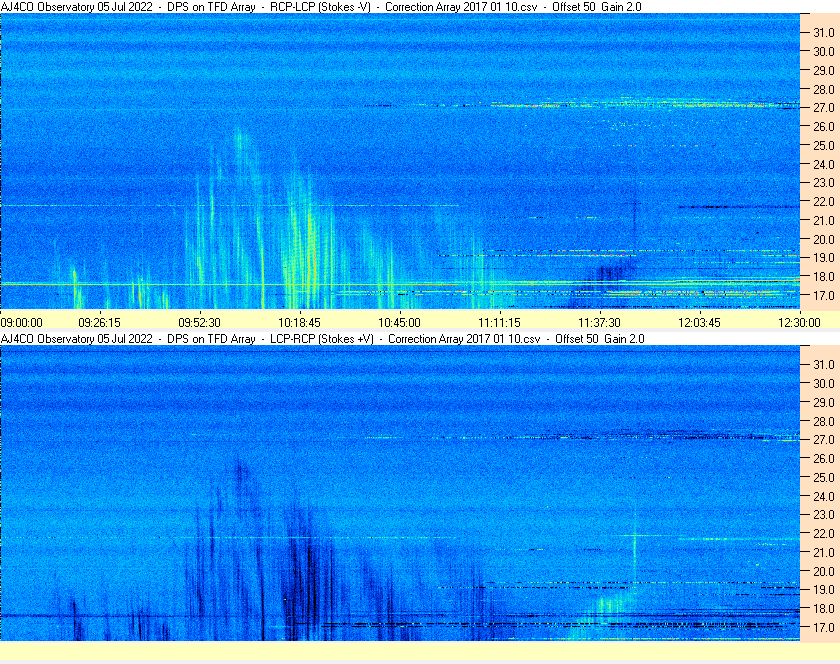Click the 17.0 frequency label on the upper plot

(x=824, y=295)
